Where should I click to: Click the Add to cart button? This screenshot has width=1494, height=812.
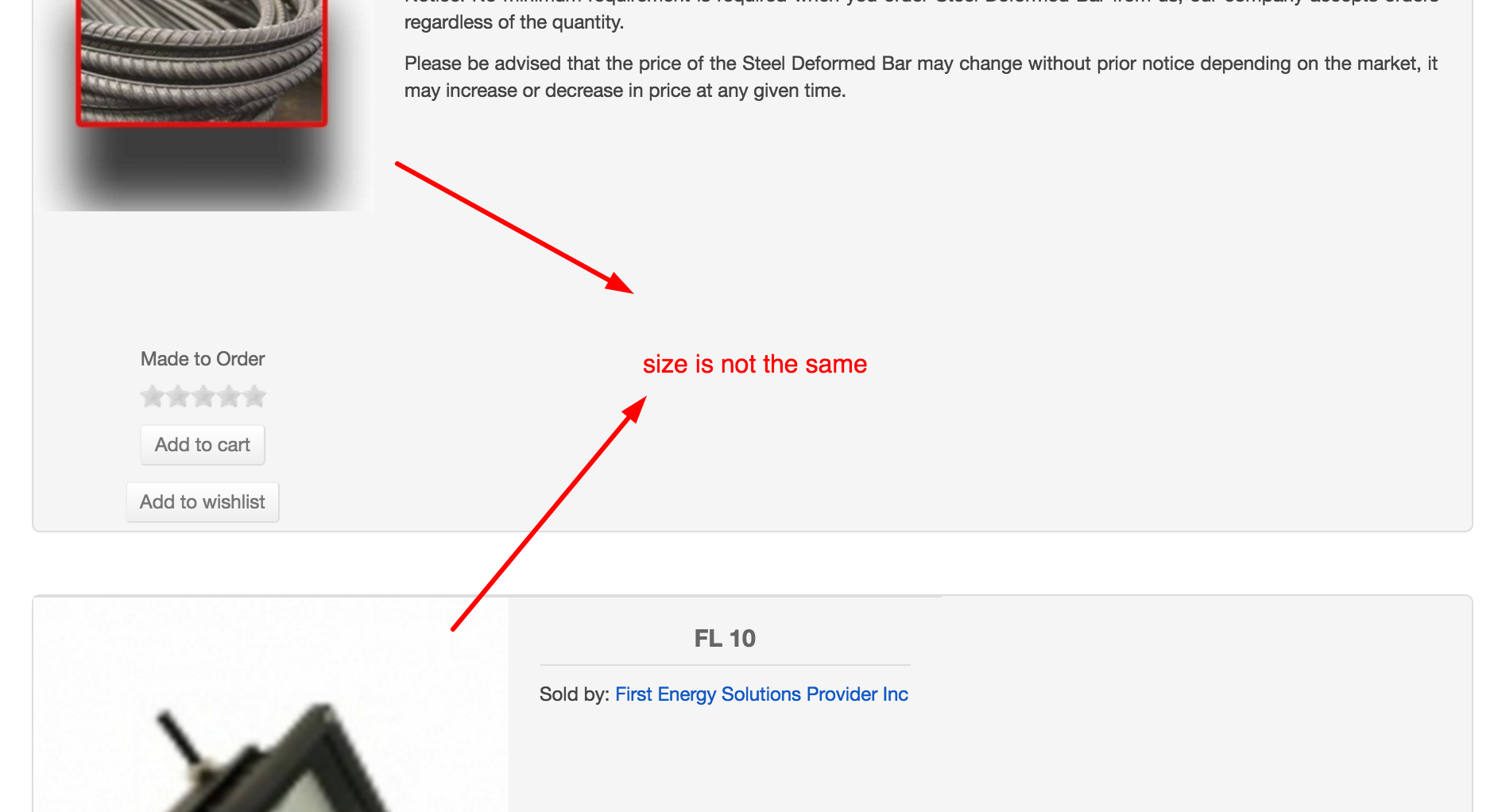click(x=203, y=445)
